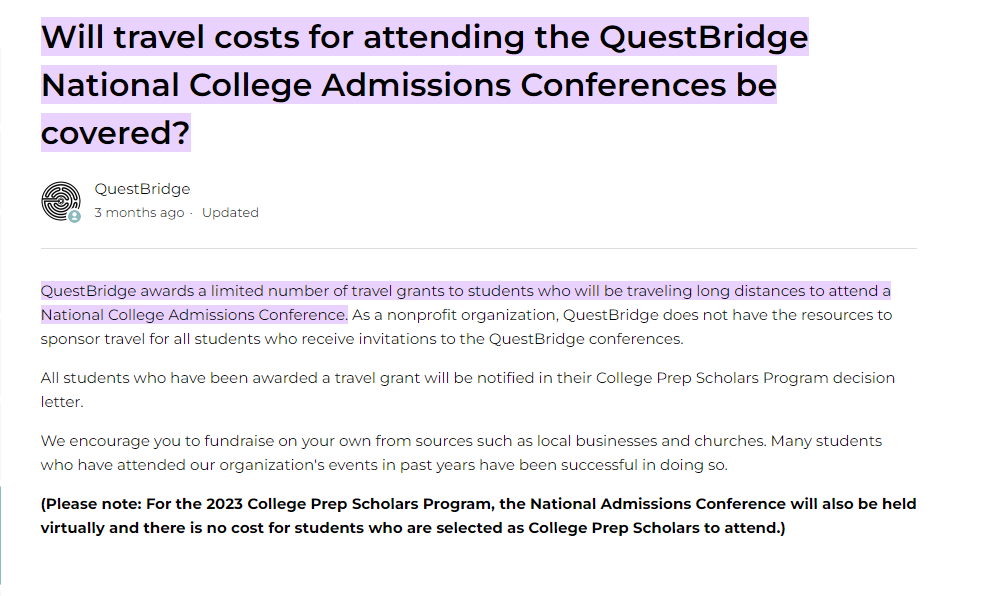Click the highlighted article title heading

pyautogui.click(x=424, y=84)
